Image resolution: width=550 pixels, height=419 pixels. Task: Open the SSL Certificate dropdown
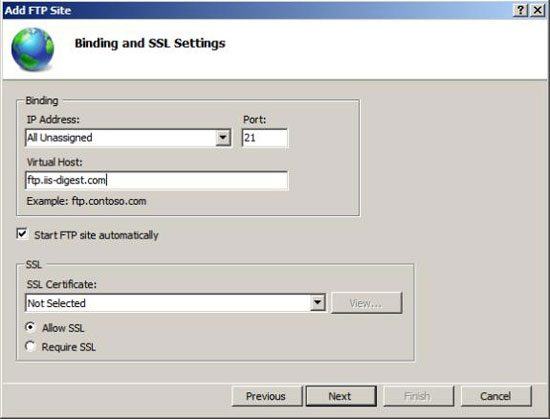pyautogui.click(x=317, y=303)
